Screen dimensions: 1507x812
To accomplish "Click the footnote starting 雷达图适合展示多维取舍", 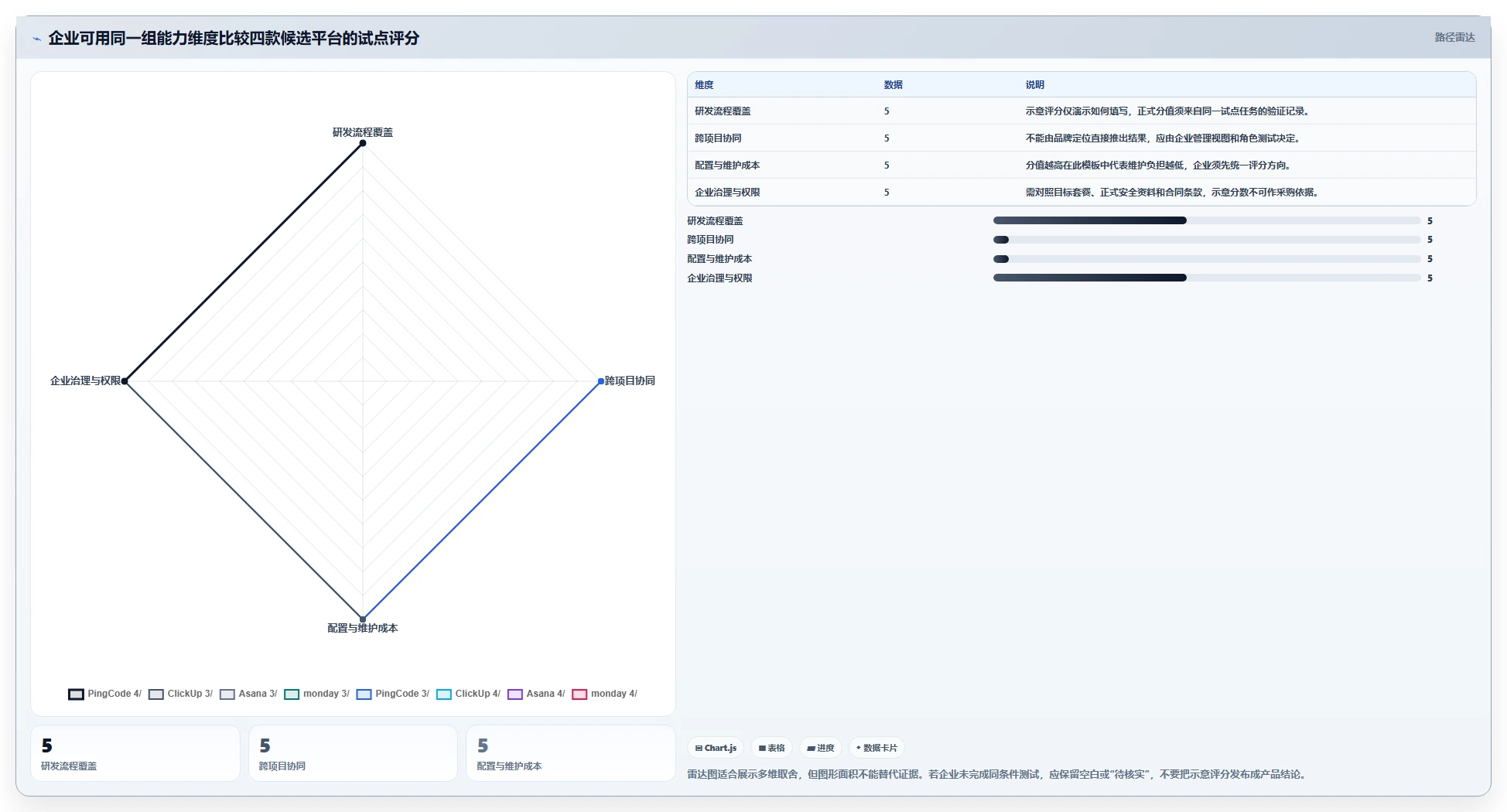I will (998, 774).
